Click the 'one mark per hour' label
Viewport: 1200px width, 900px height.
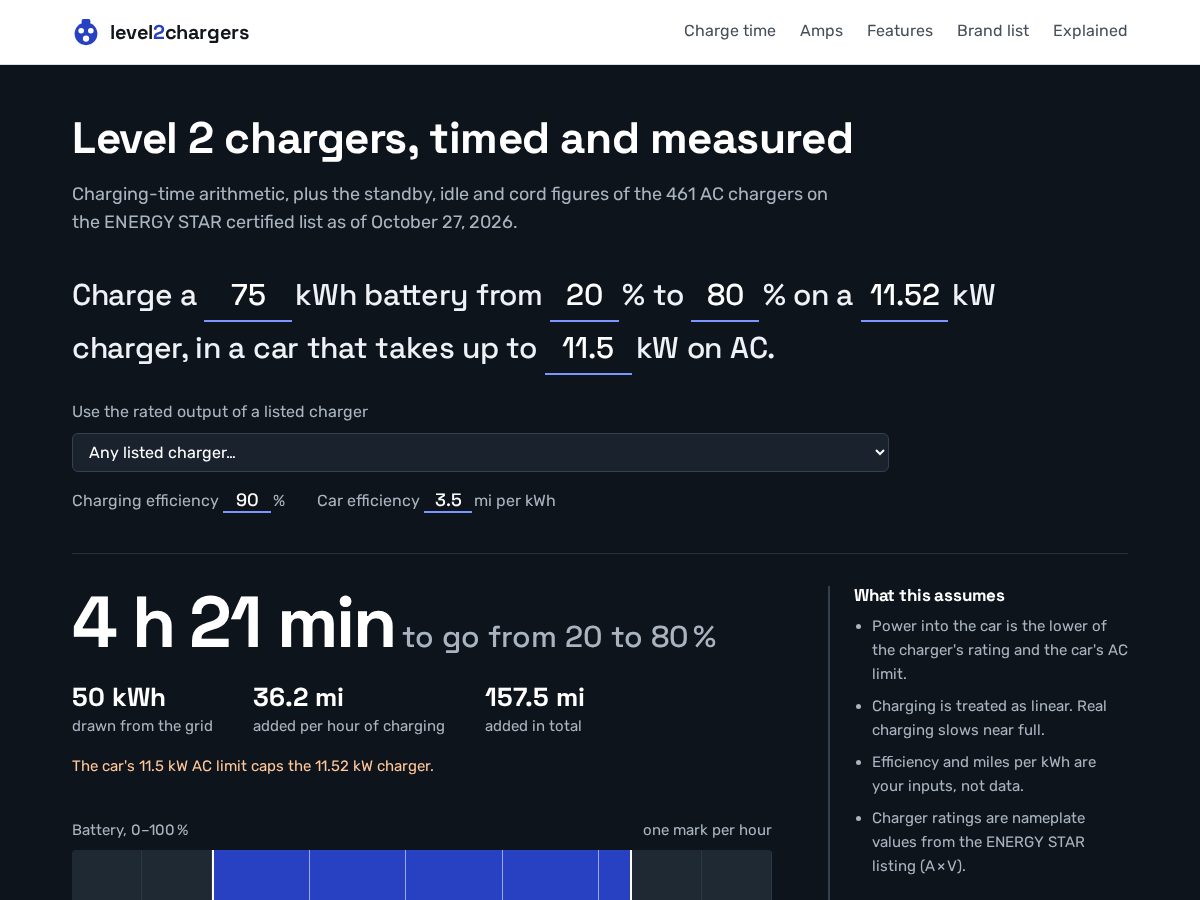coord(707,830)
